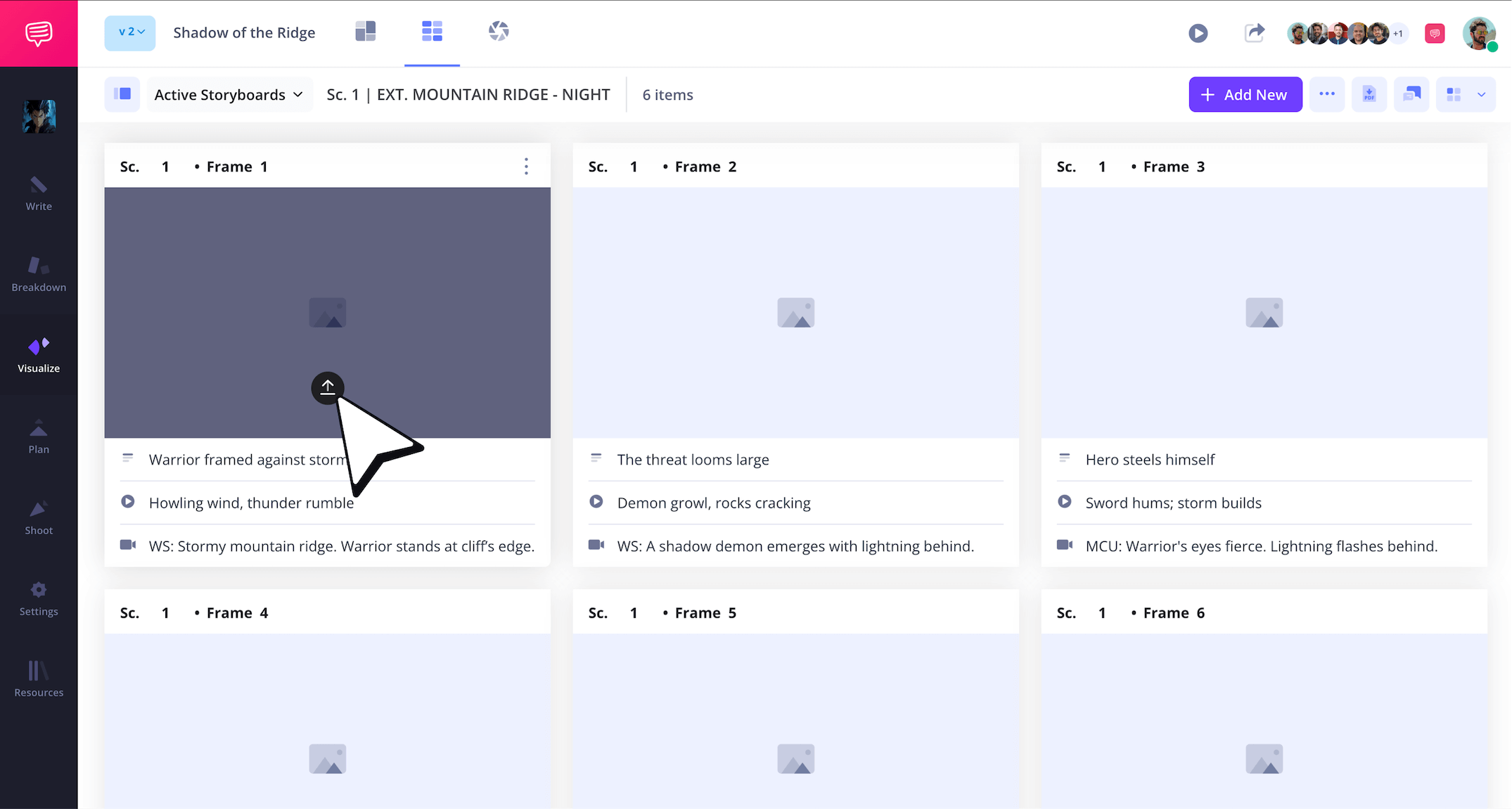Open the more options ellipsis menu
Screen dimensions: 1512x809
[x=1327, y=94]
